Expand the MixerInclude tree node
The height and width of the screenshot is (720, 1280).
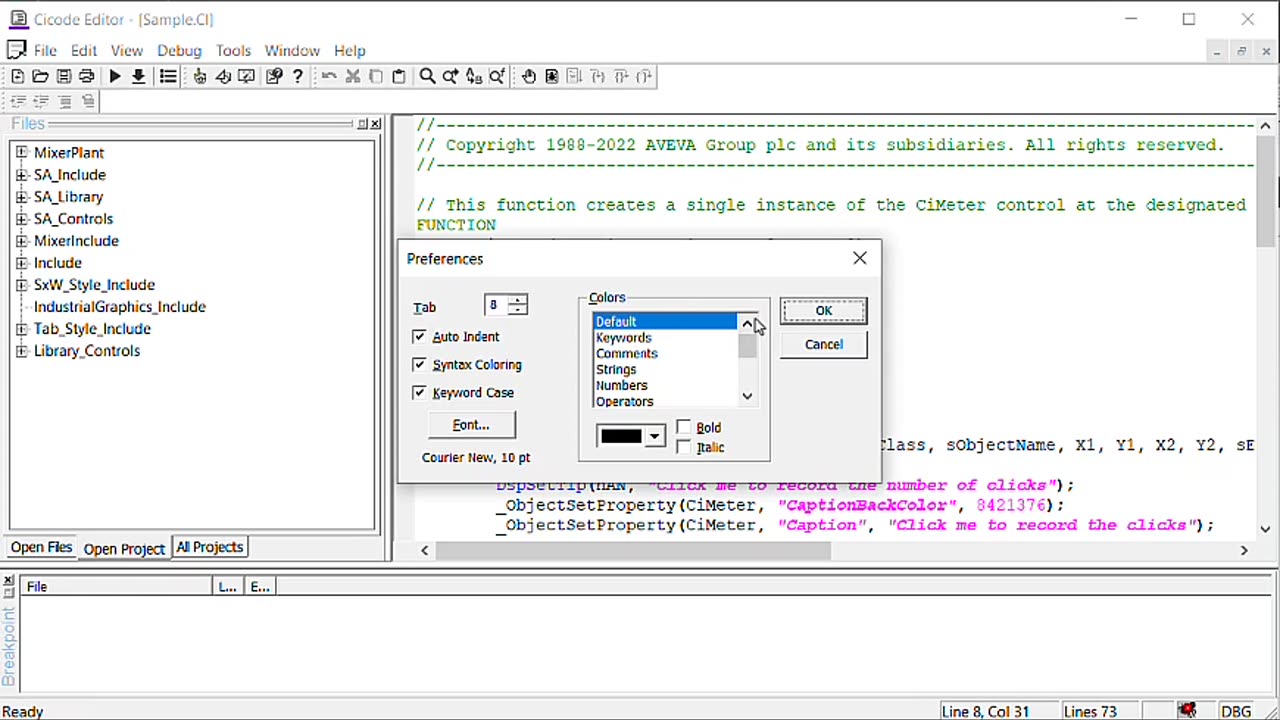tap(21, 241)
